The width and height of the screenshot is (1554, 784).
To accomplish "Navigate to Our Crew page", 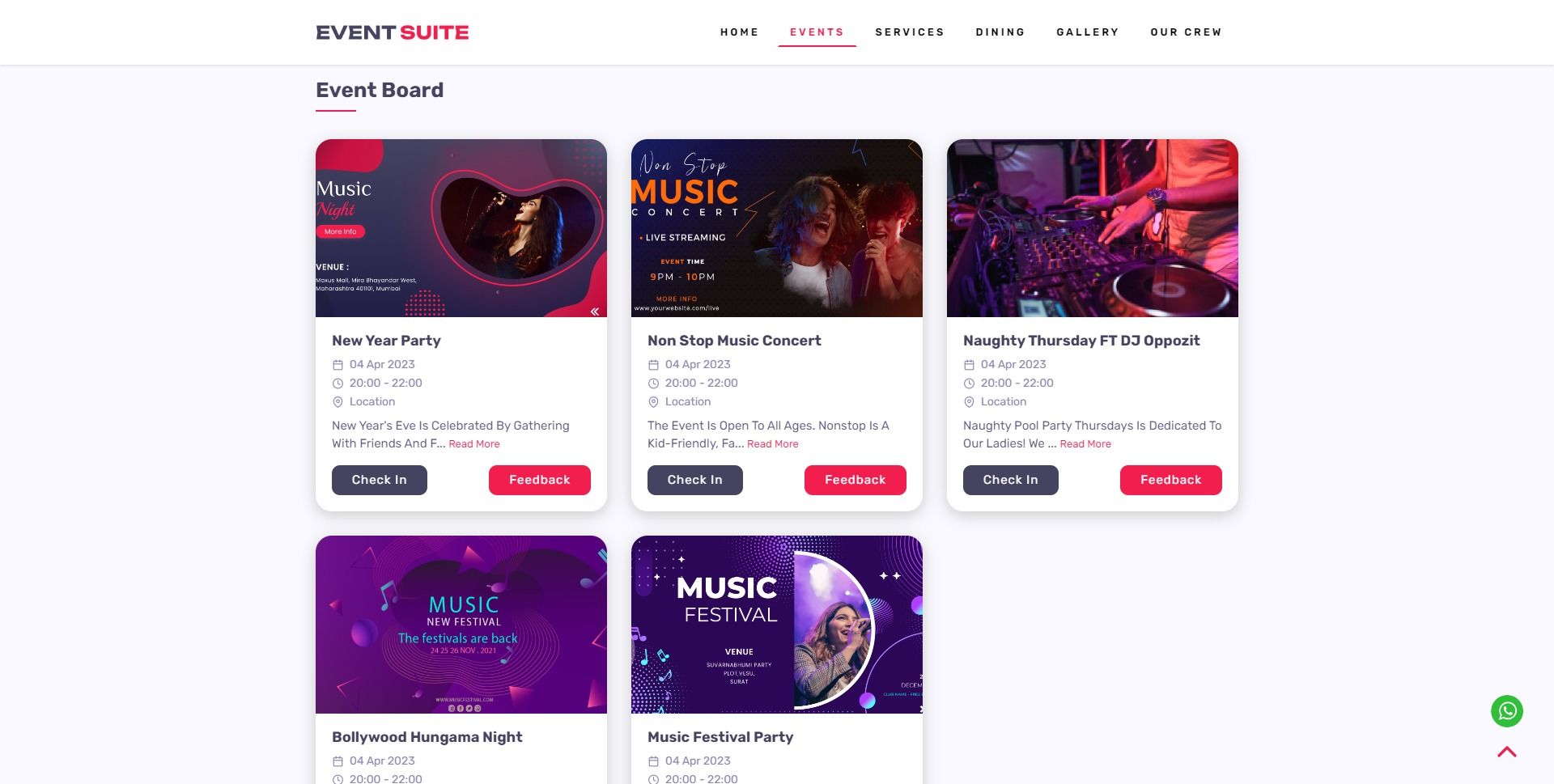I will pos(1186,32).
